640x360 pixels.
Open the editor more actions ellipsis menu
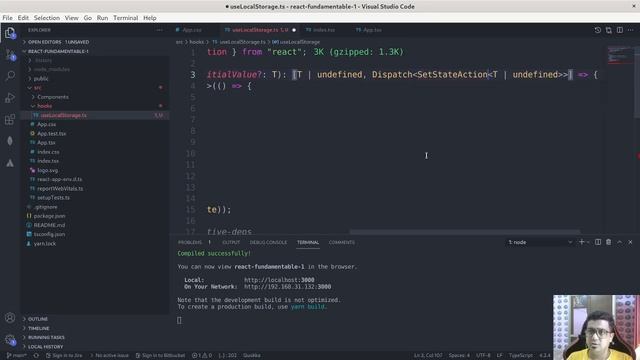[631, 30]
